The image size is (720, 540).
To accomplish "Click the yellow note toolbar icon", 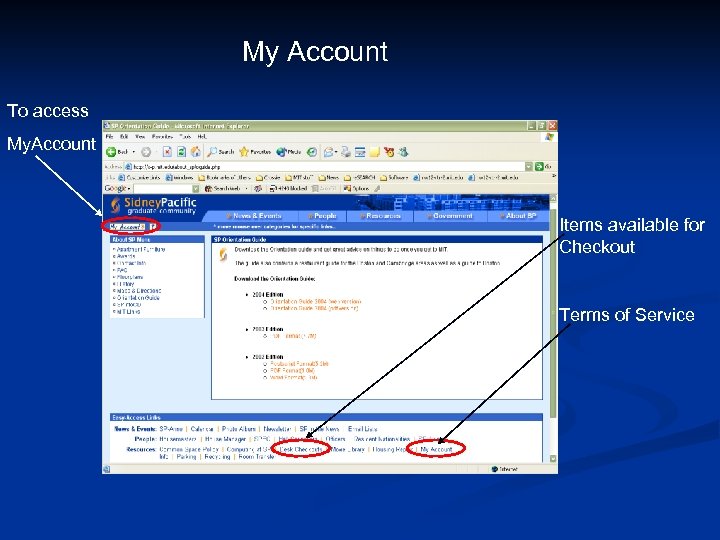I will pos(375,152).
